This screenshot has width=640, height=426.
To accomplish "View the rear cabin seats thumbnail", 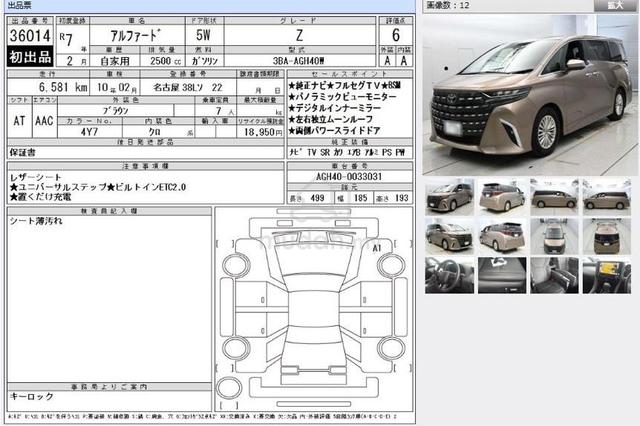I will (554, 275).
